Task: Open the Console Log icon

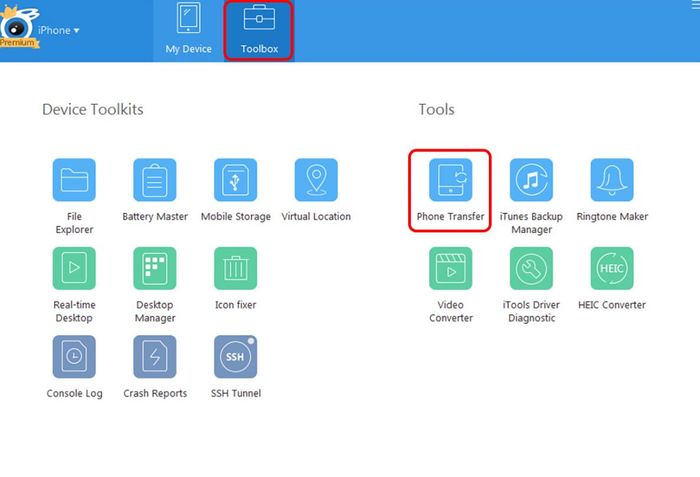Action: (74, 356)
